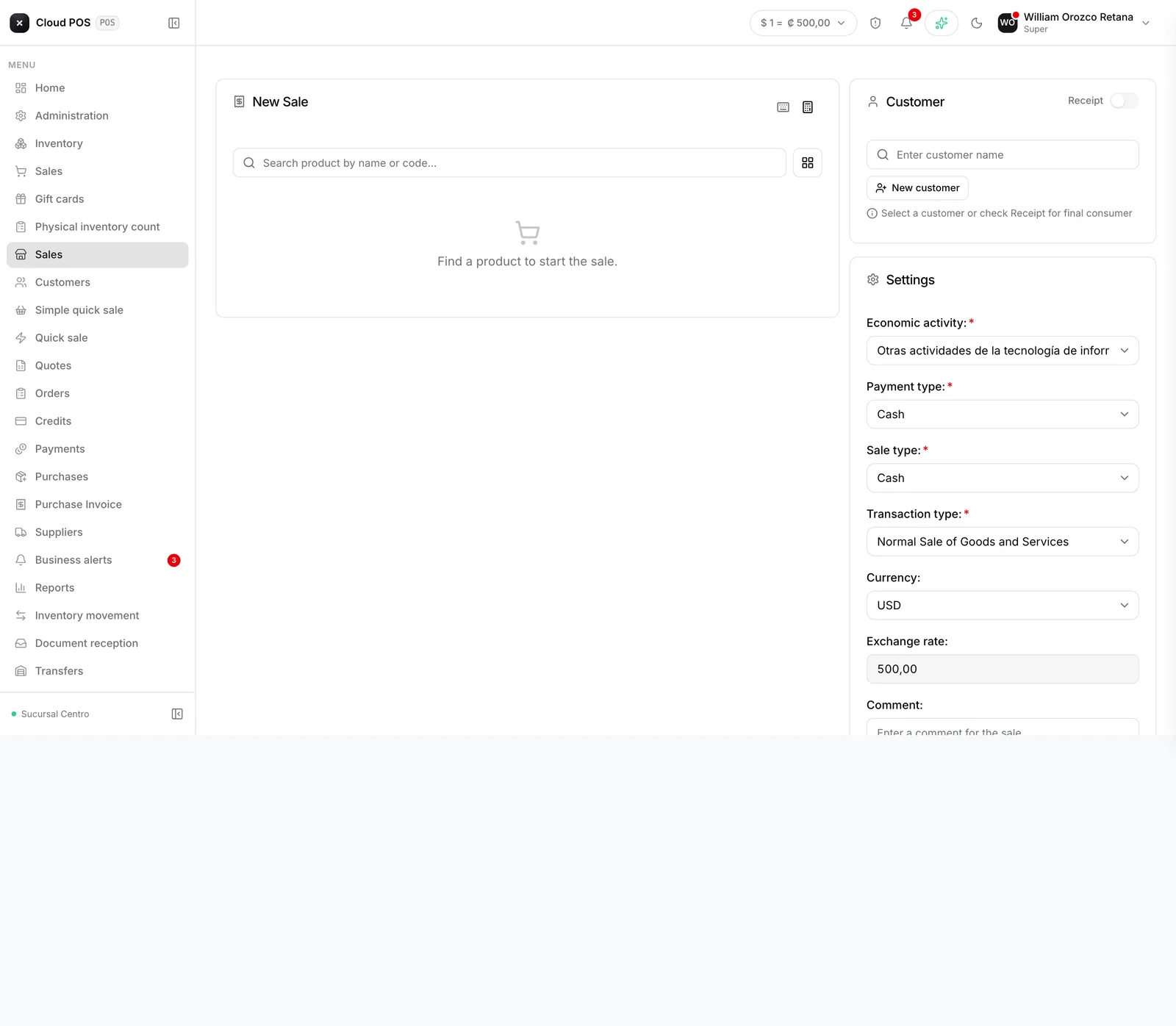Switch to dark mode with moon icon
This screenshot has width=1176, height=1026.
(x=977, y=23)
